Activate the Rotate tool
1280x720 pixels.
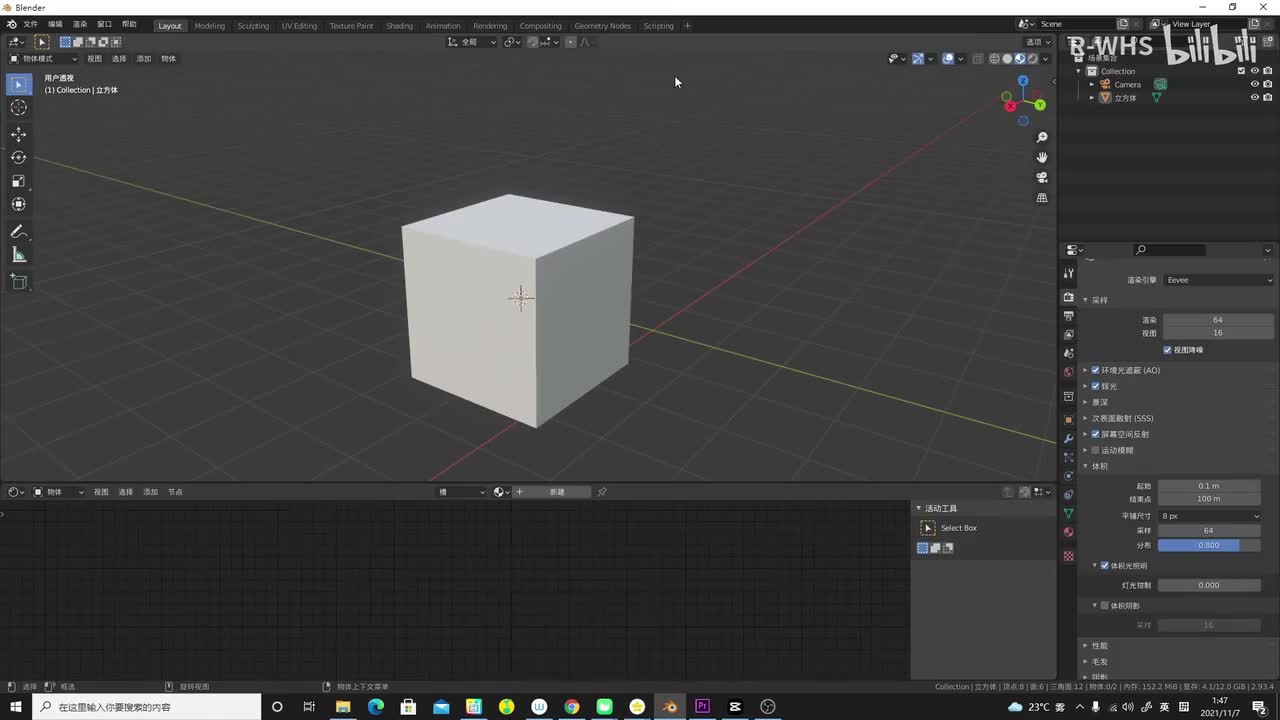coord(19,157)
